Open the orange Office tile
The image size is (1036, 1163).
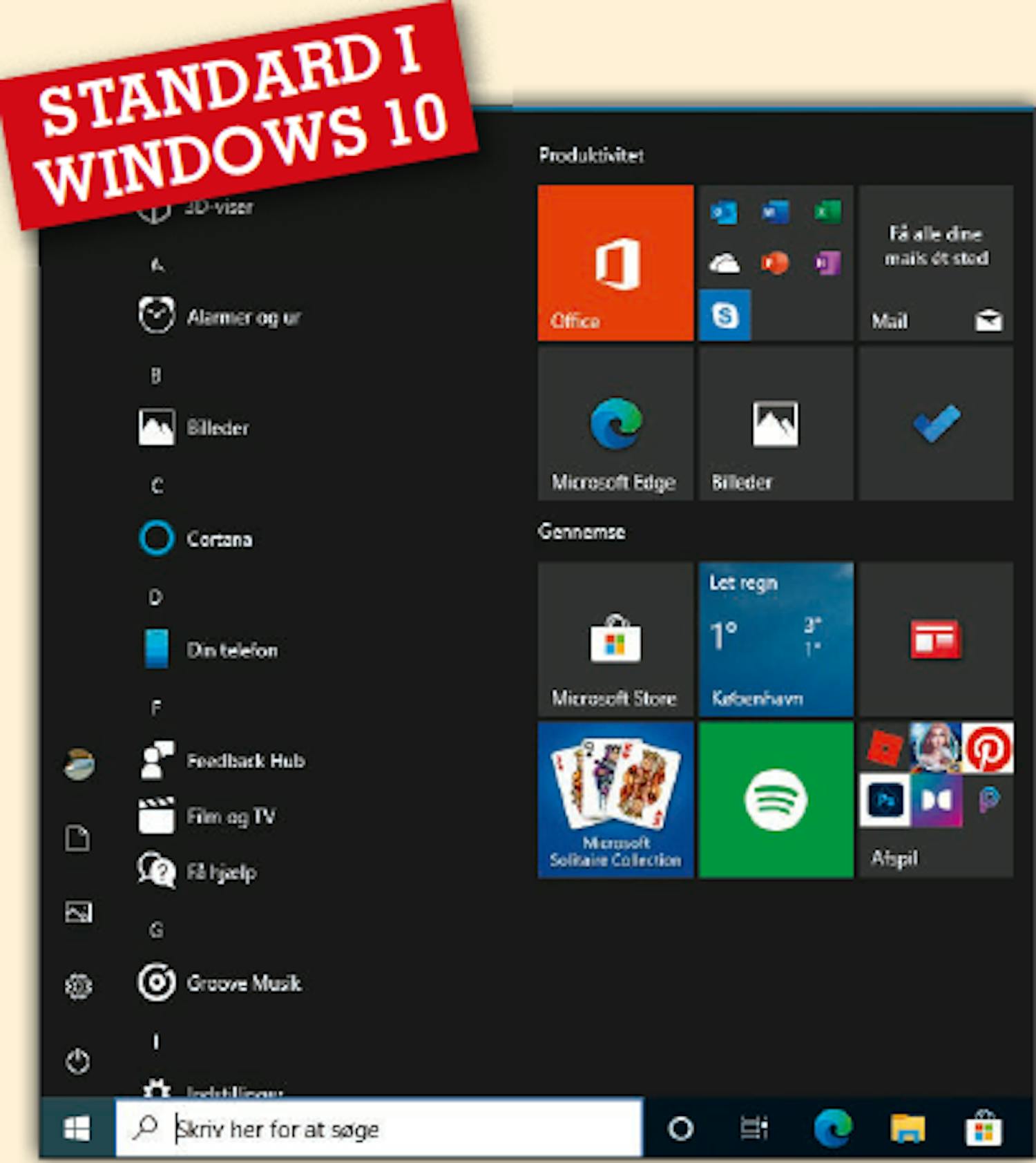point(615,262)
